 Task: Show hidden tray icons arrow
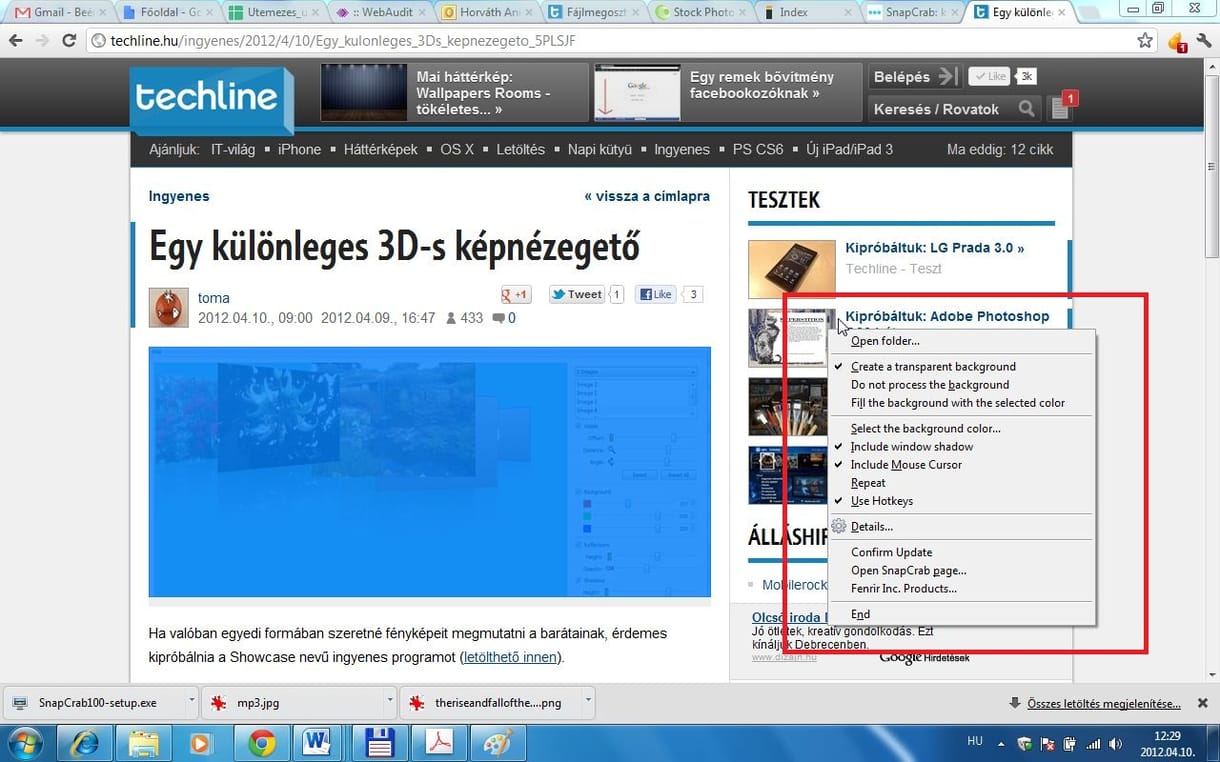click(1001, 744)
